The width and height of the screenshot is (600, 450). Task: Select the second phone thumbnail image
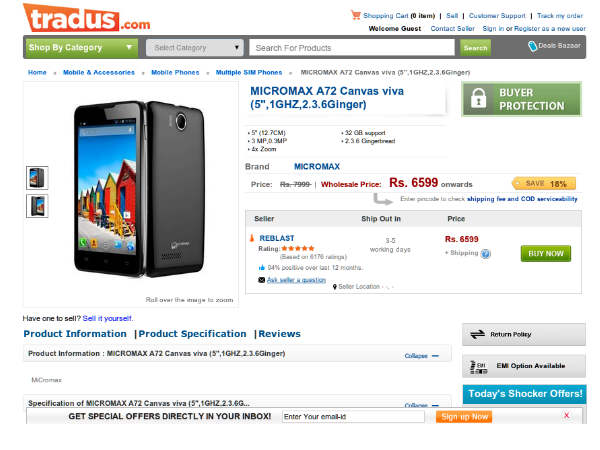[x=37, y=205]
